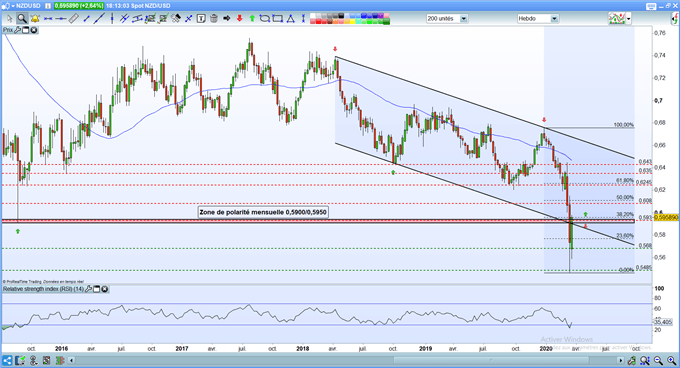Close the Prix panel

(33, 30)
